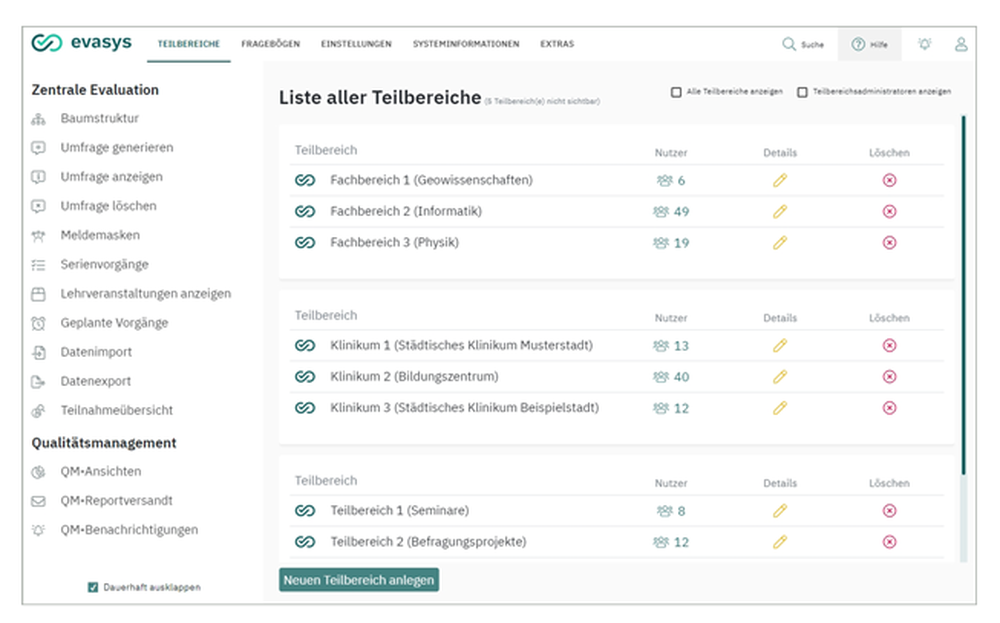The width and height of the screenshot is (1000, 623).
Task: Click the lightbulb notification icon
Action: [x=924, y=44]
